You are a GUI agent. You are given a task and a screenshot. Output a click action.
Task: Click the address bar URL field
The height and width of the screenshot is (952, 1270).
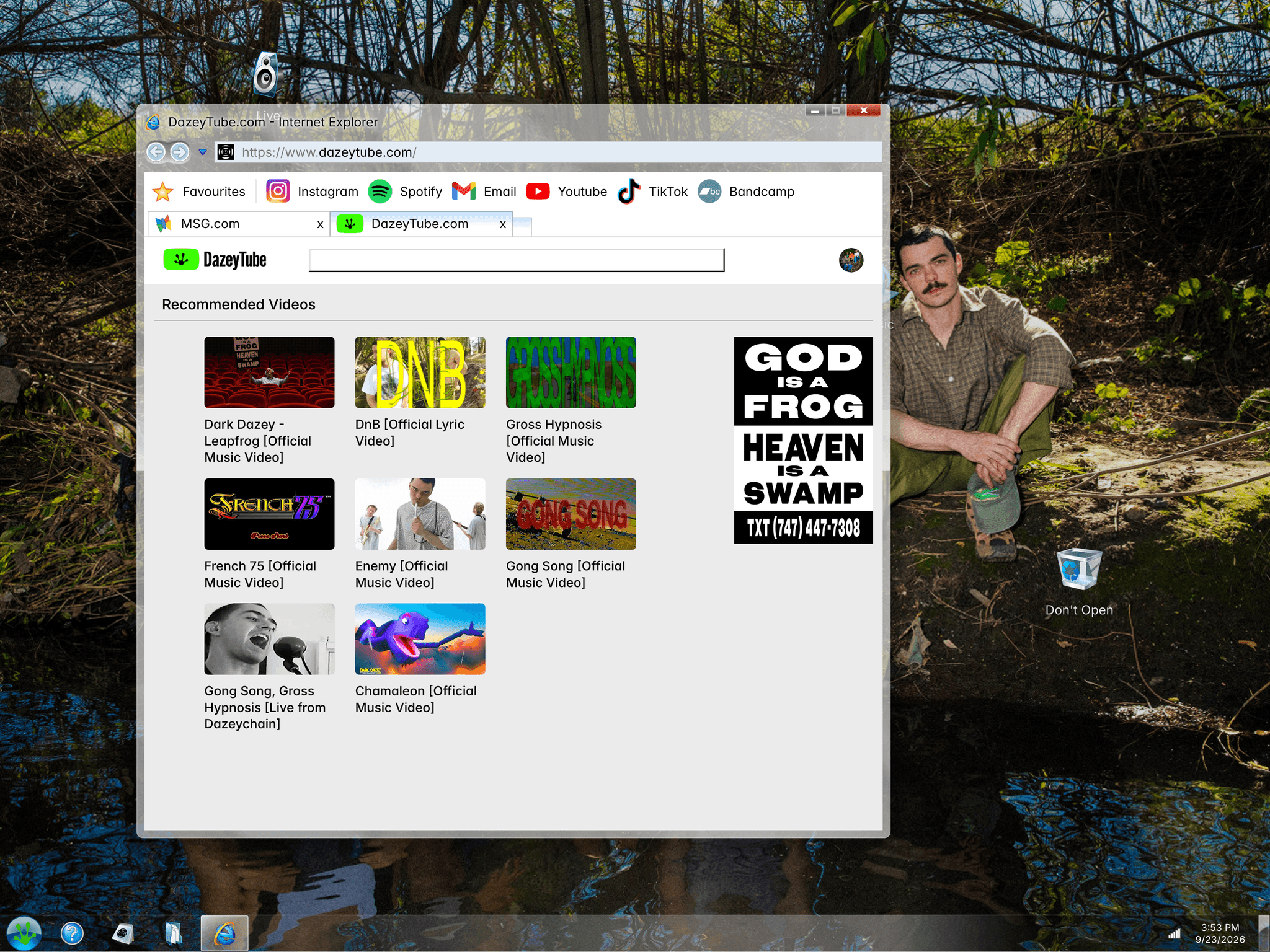click(x=549, y=152)
